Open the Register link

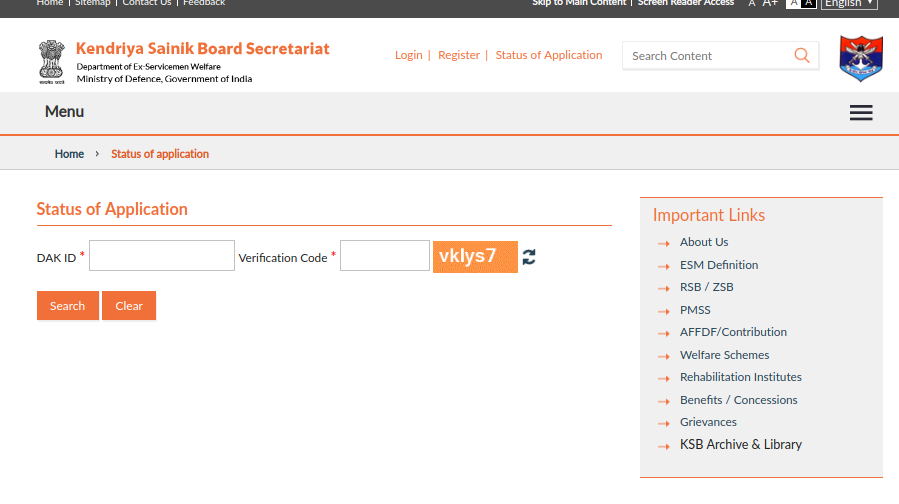(x=459, y=55)
